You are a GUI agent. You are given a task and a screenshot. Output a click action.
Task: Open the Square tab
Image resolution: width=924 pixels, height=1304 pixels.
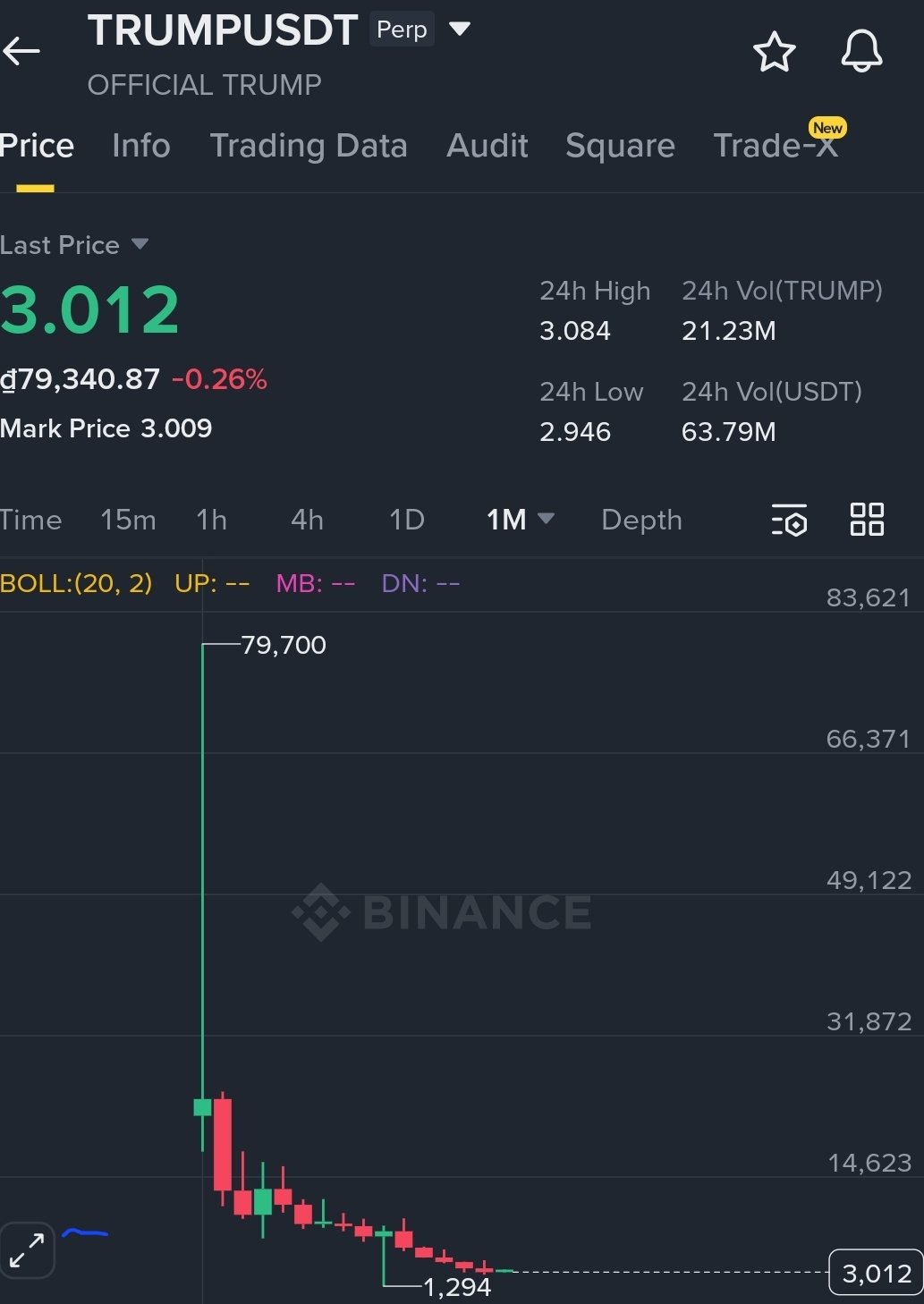(620, 146)
